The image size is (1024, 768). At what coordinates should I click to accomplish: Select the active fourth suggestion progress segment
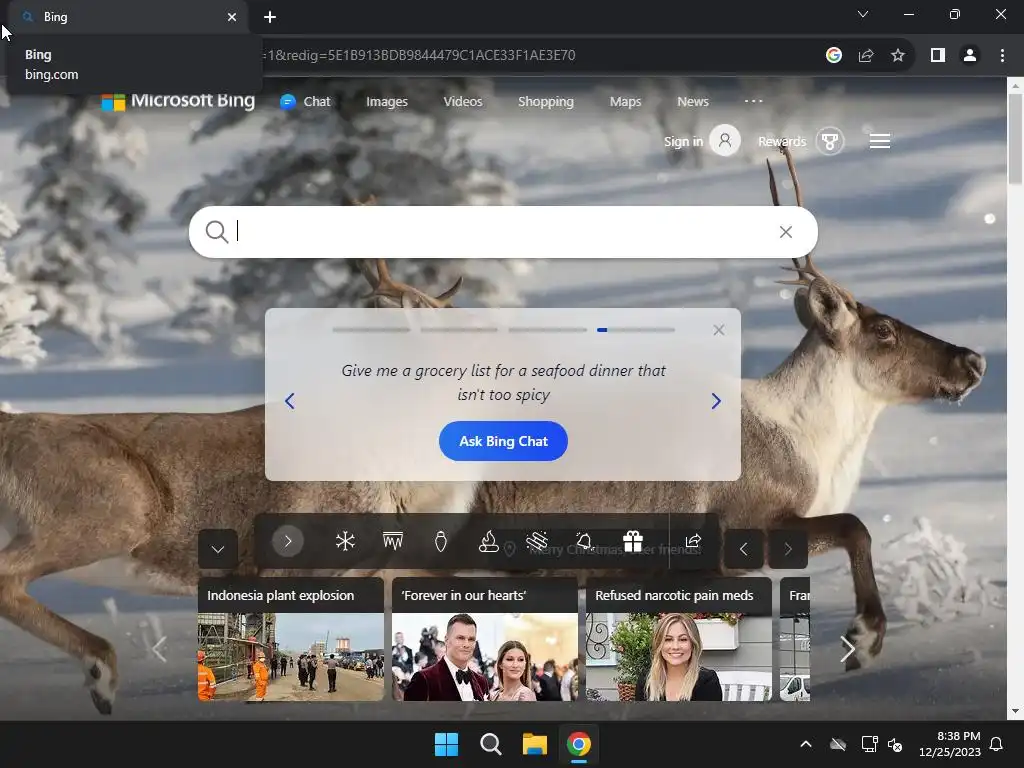635,330
